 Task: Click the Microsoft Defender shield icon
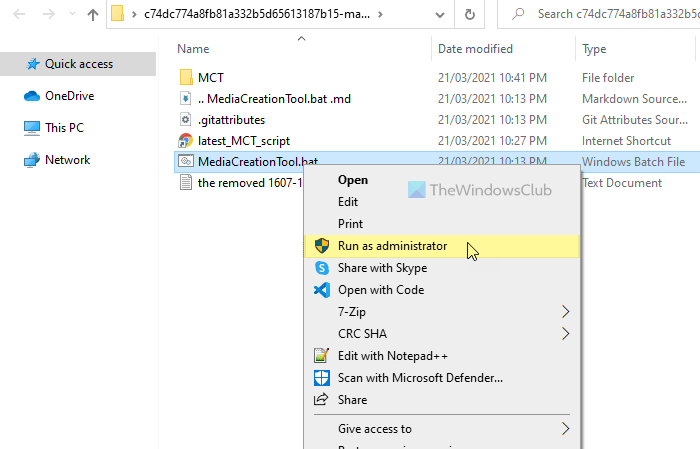tap(321, 378)
